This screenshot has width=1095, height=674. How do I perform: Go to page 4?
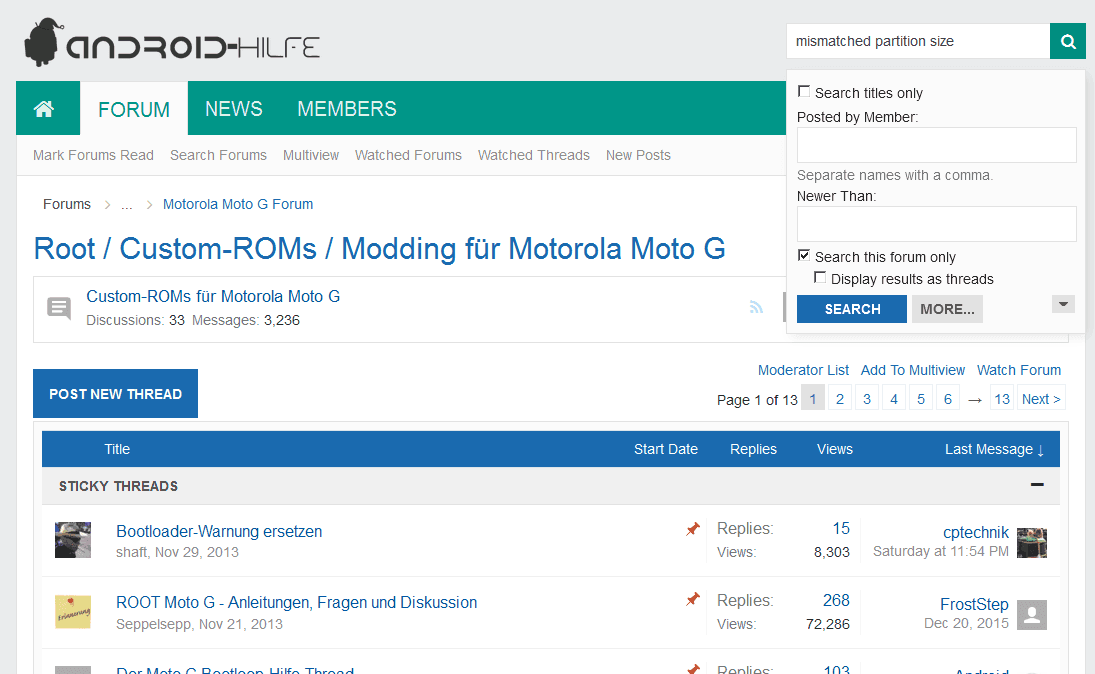click(x=894, y=399)
